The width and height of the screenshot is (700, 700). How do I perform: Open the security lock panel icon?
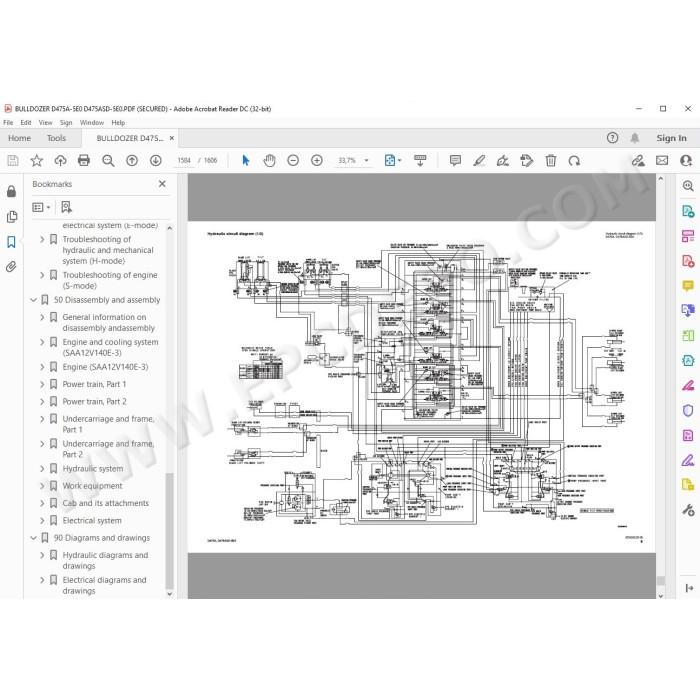tap(12, 192)
